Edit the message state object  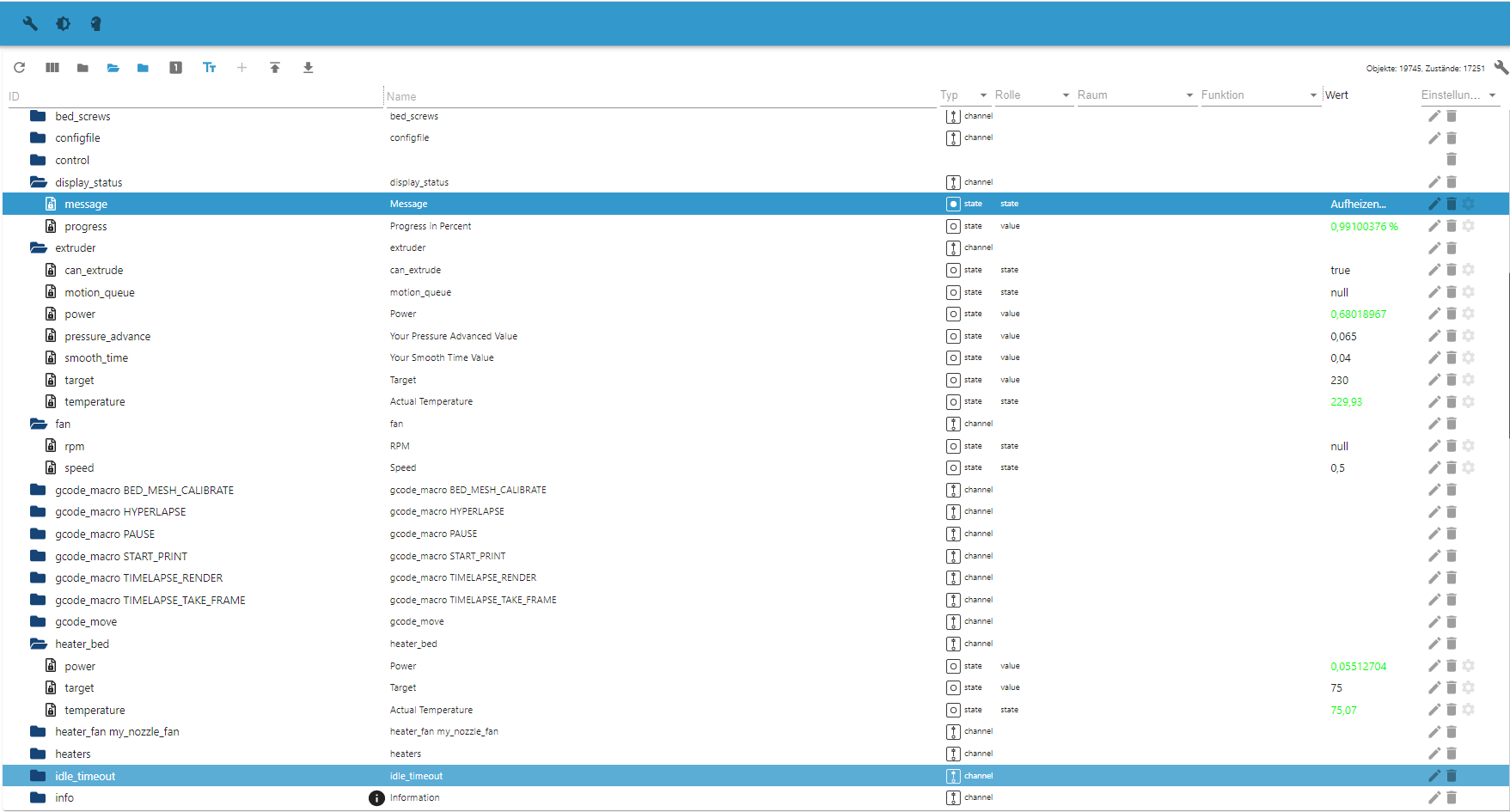pos(1434,204)
